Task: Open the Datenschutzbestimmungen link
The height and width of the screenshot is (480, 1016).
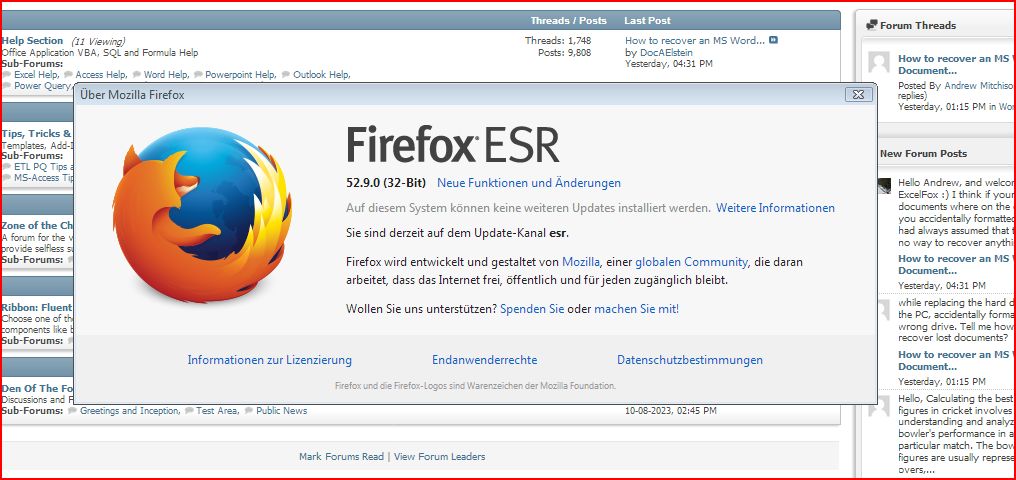Action: [x=690, y=360]
